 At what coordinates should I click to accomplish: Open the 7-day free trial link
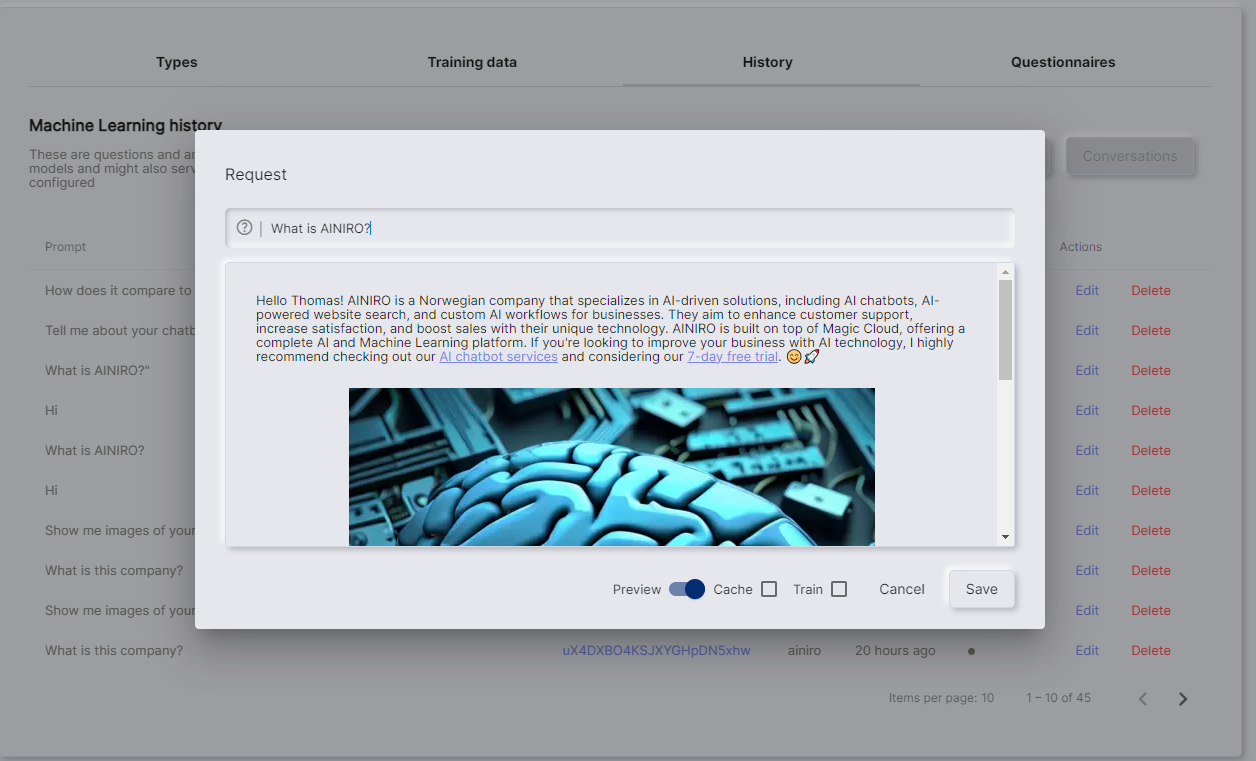(x=732, y=356)
